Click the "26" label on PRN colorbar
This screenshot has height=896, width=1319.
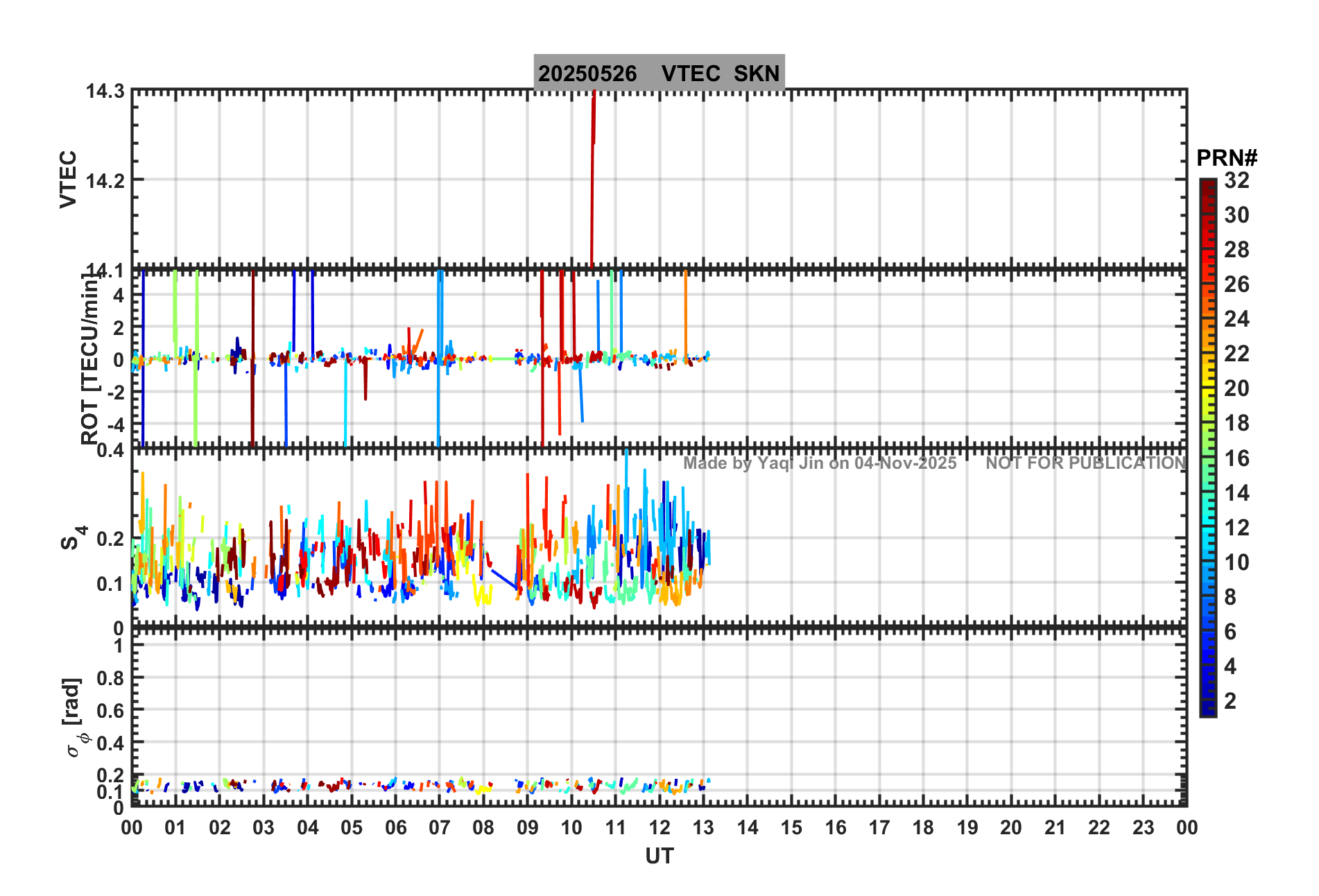pyautogui.click(x=1236, y=284)
